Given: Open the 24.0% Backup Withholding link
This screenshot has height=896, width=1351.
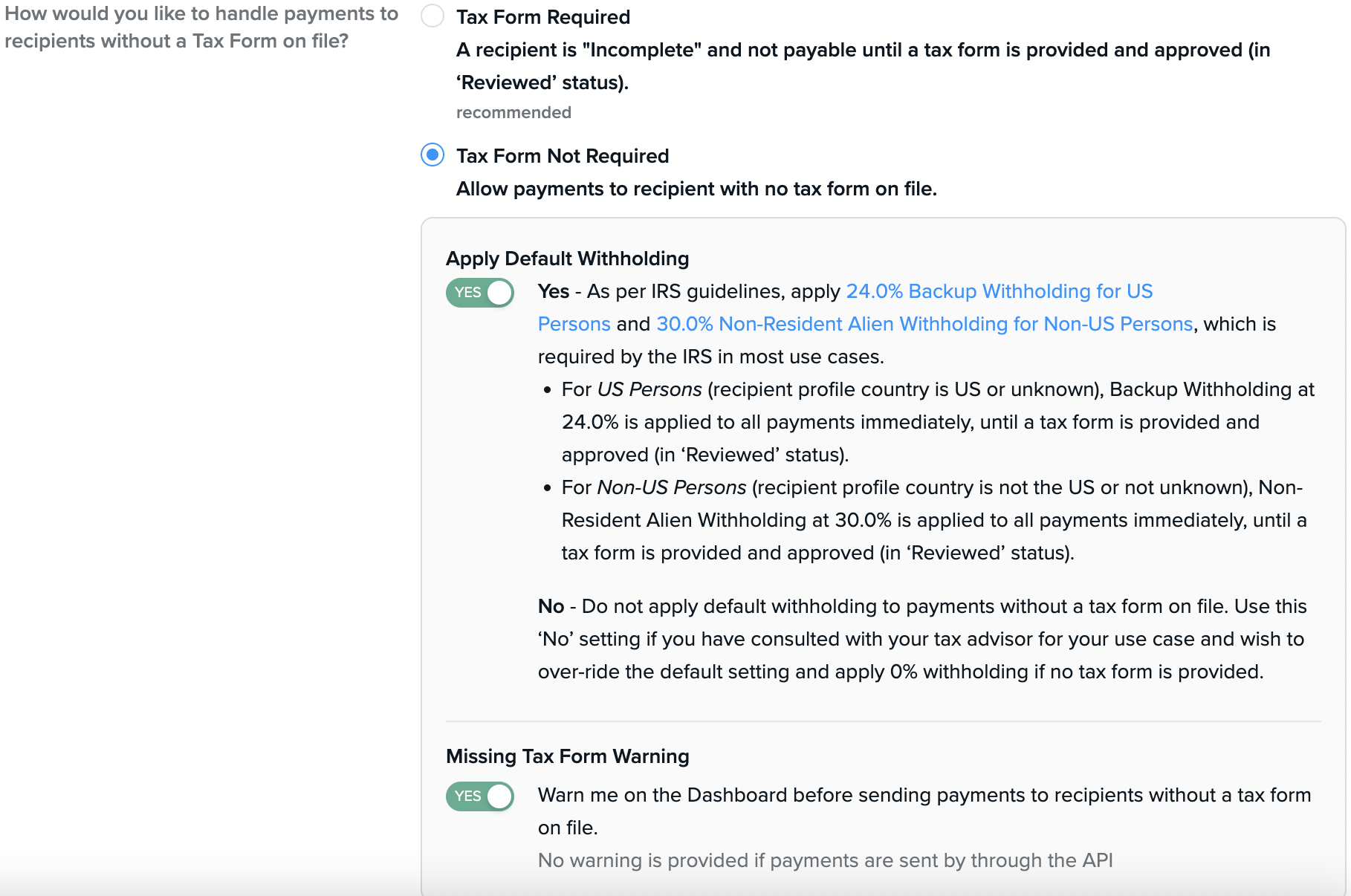Looking at the screenshot, I should tap(999, 291).
